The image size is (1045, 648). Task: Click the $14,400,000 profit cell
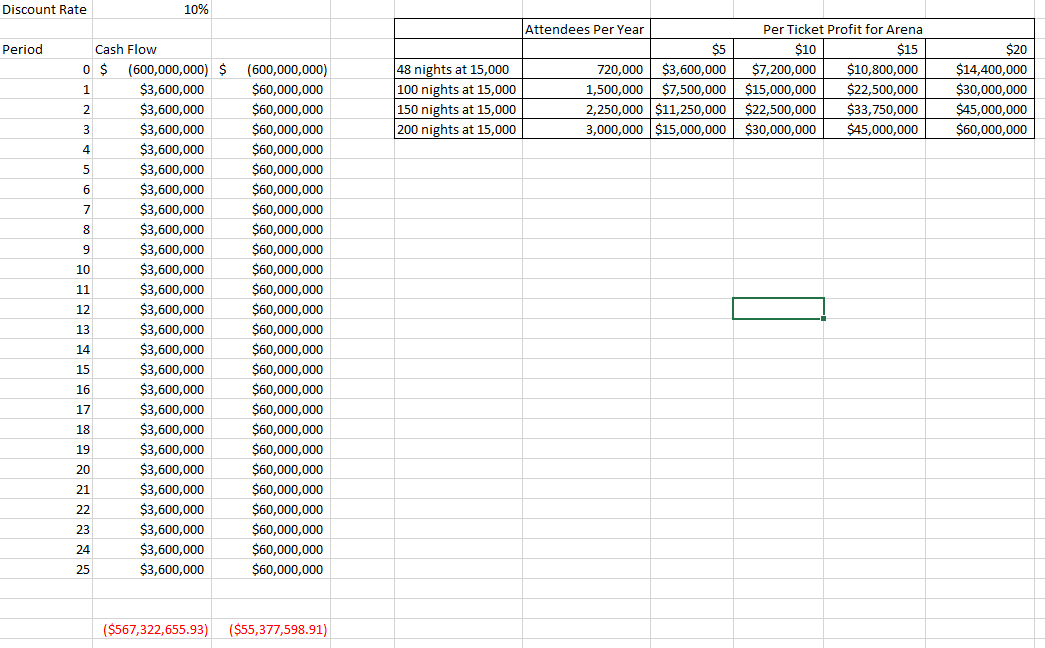(x=990, y=69)
